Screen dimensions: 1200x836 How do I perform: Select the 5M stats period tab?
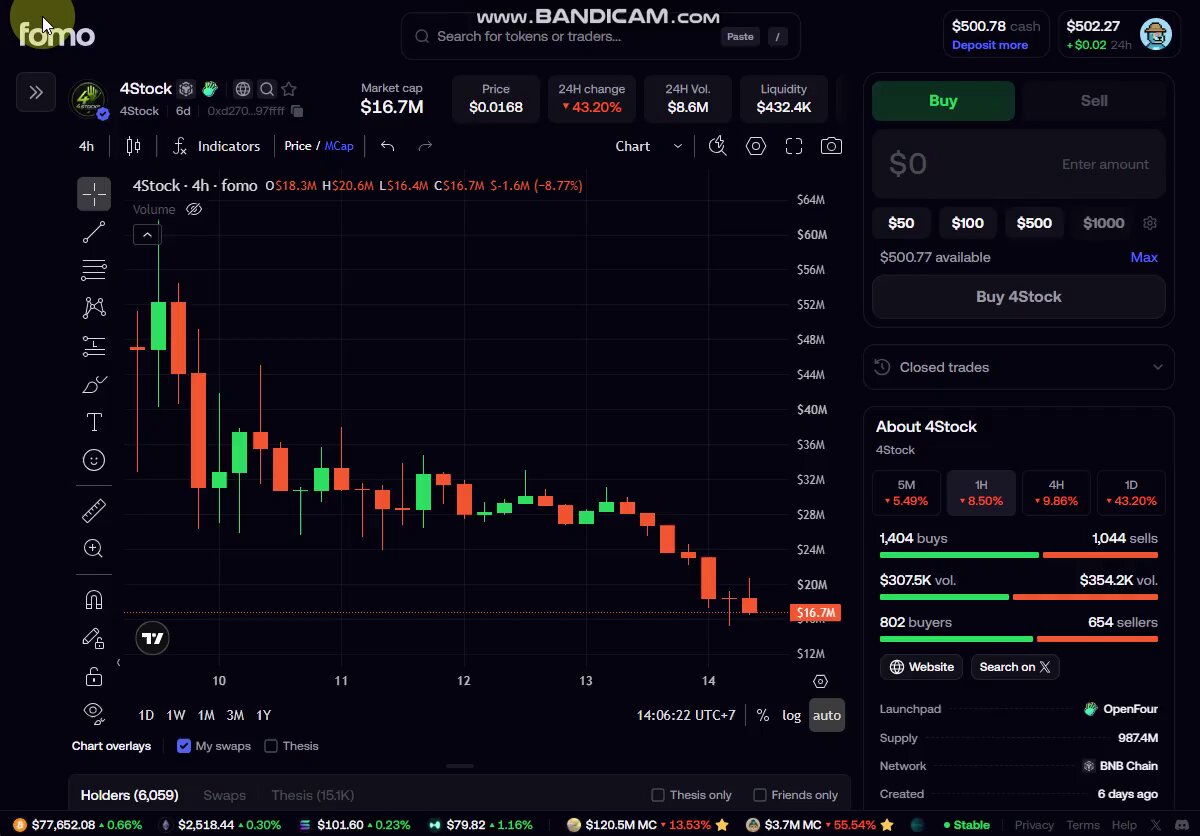coord(906,493)
